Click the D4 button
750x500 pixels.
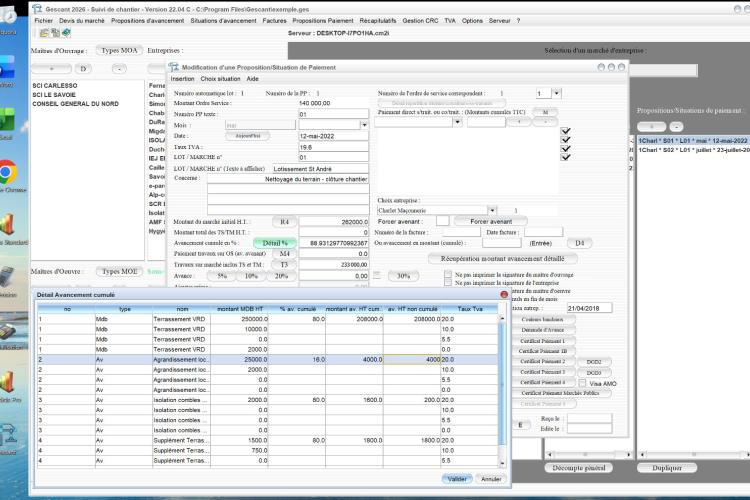(x=579, y=243)
